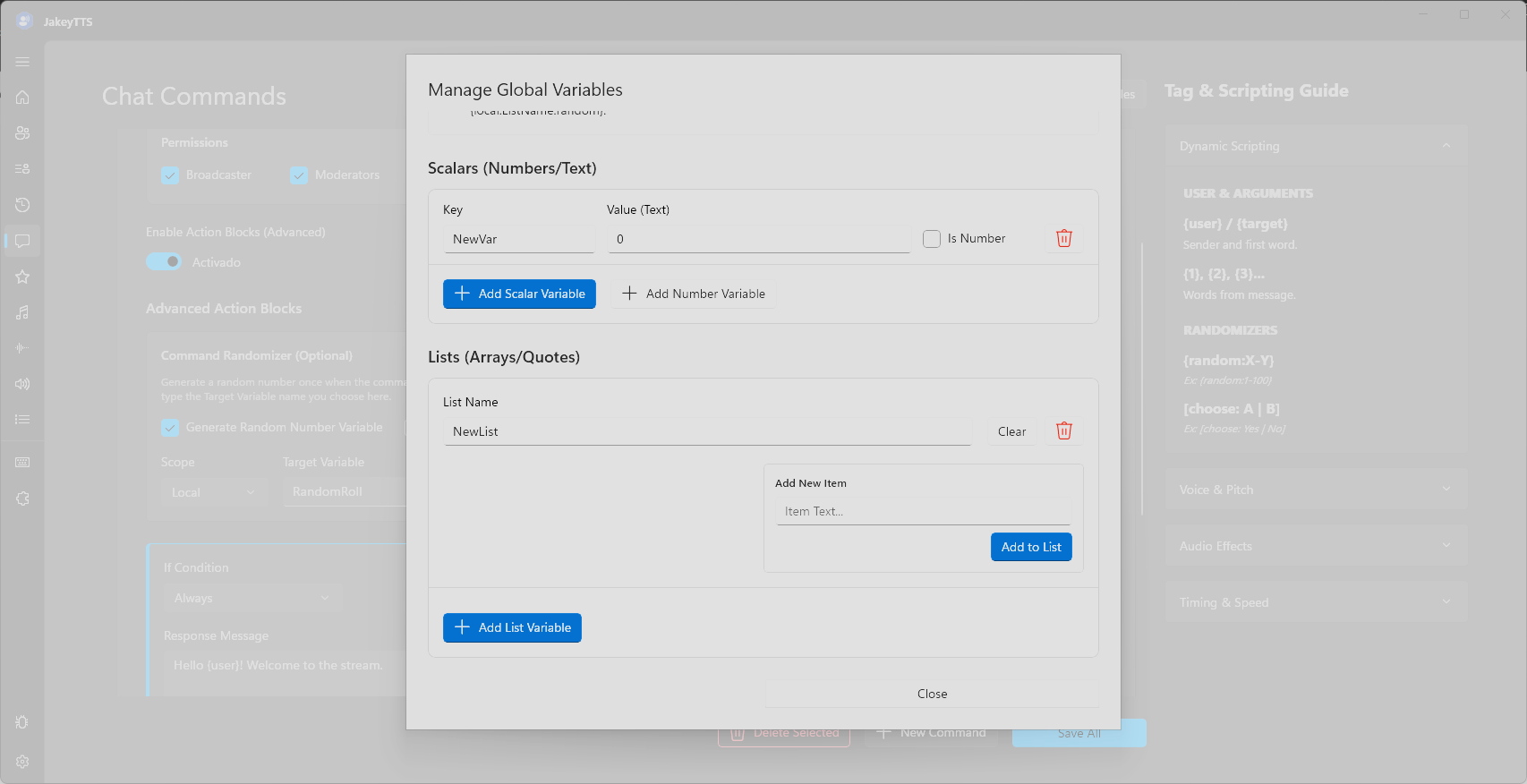Click Add to List button

point(1031,547)
